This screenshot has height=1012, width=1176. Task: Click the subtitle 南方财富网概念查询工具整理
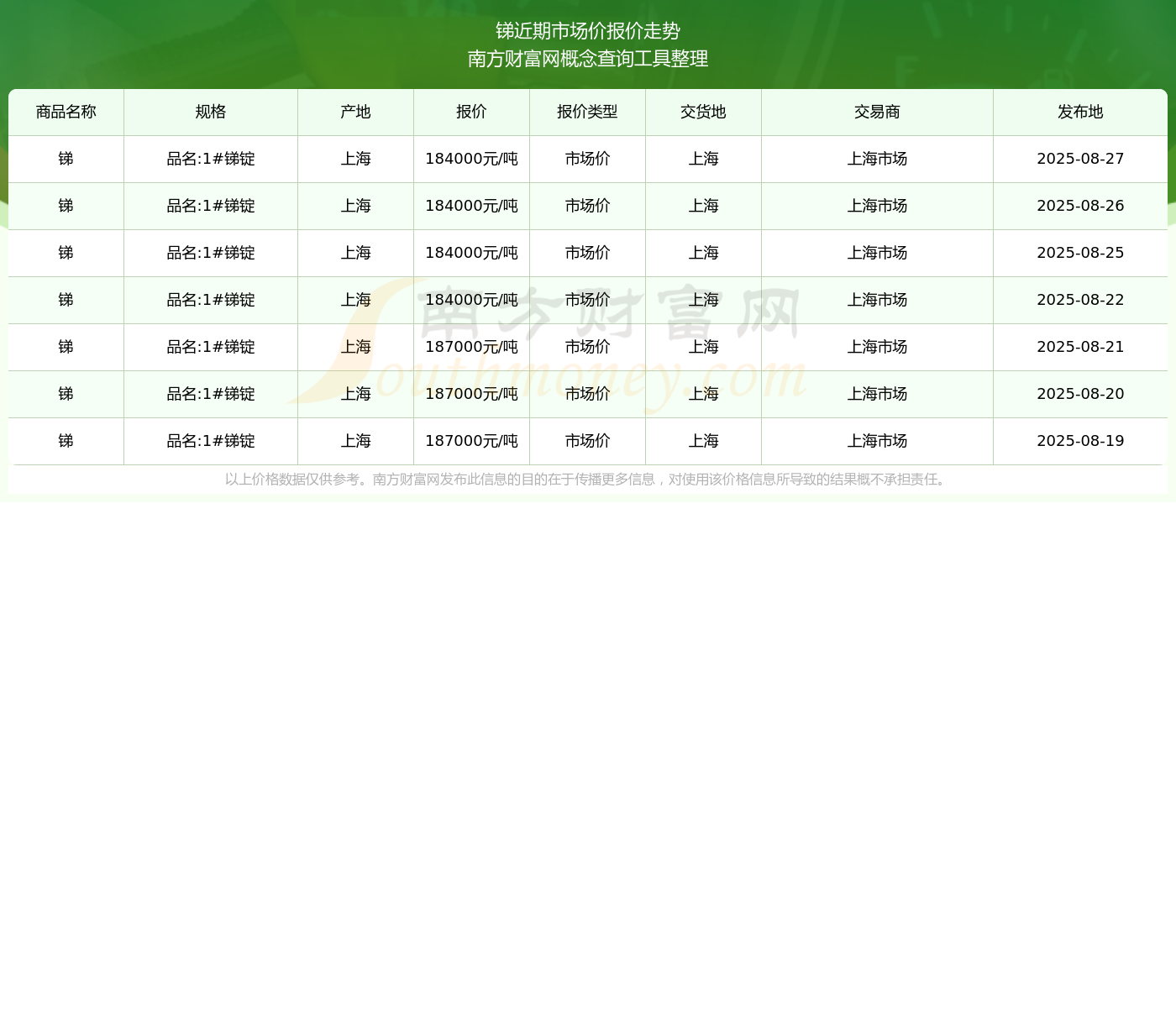tap(588, 59)
